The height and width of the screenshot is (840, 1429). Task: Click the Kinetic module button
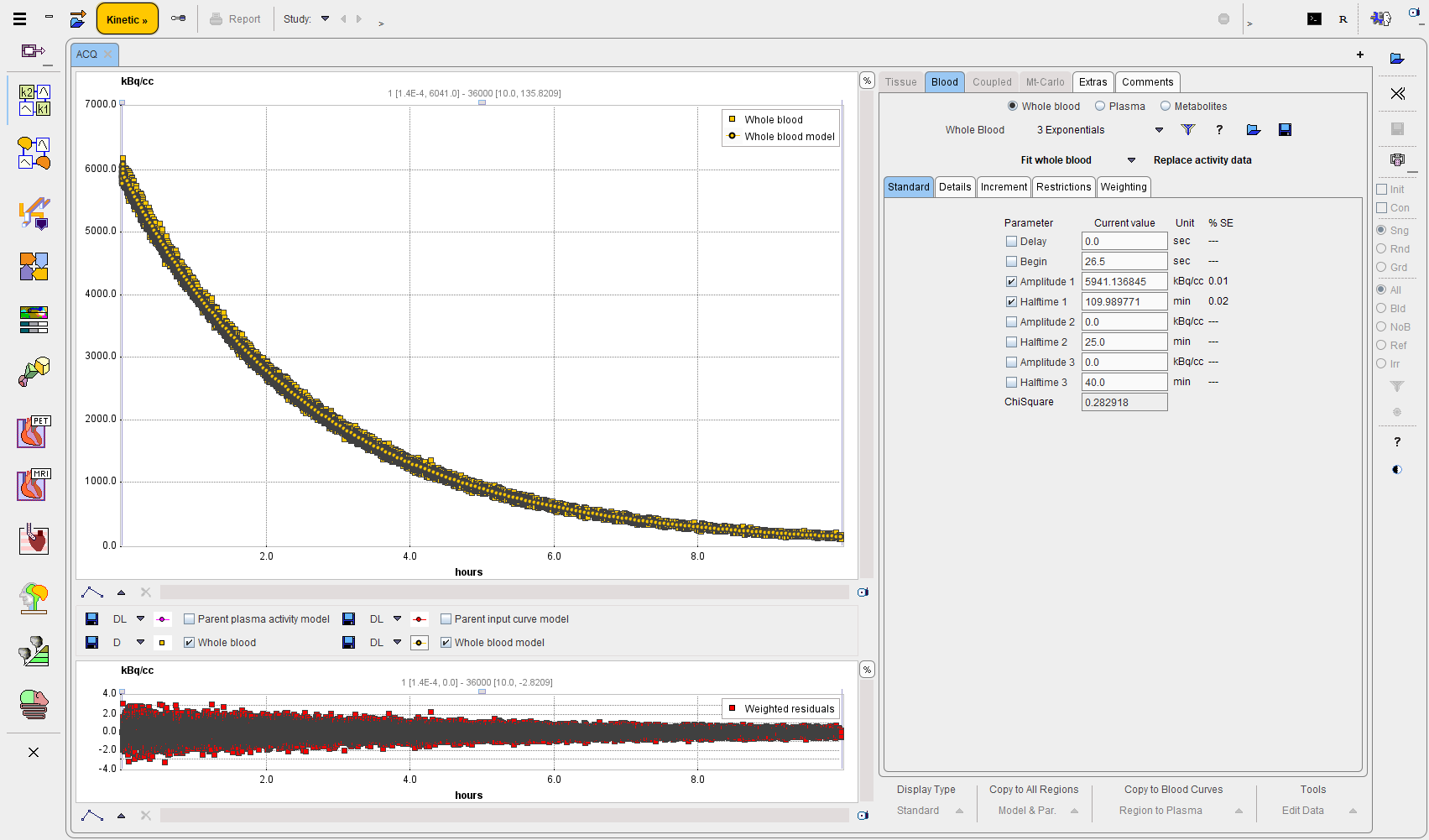128,19
